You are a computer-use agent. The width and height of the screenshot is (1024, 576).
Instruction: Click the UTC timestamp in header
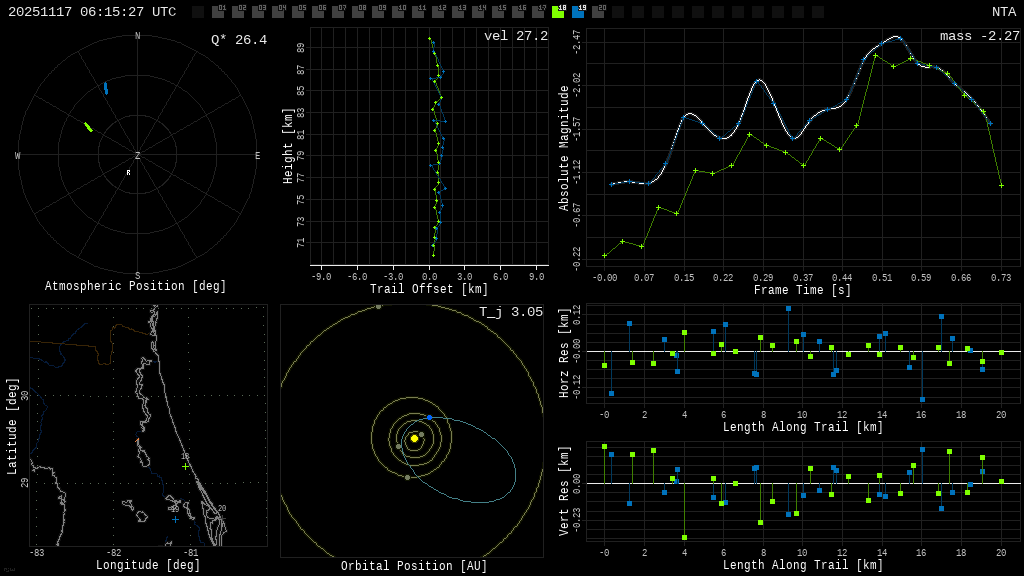click(x=92, y=12)
